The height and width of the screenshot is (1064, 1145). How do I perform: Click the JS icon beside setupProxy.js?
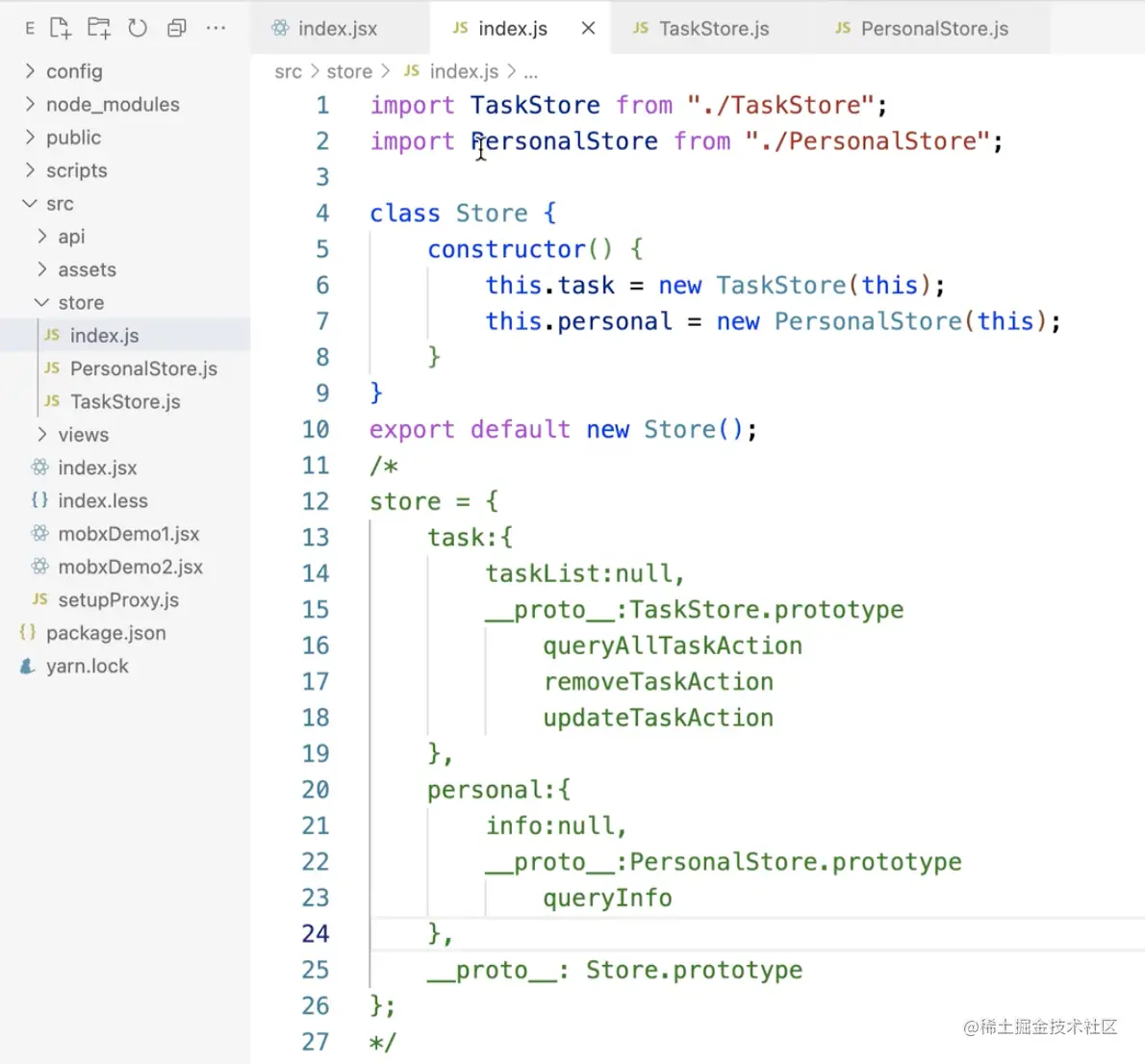pyautogui.click(x=40, y=599)
